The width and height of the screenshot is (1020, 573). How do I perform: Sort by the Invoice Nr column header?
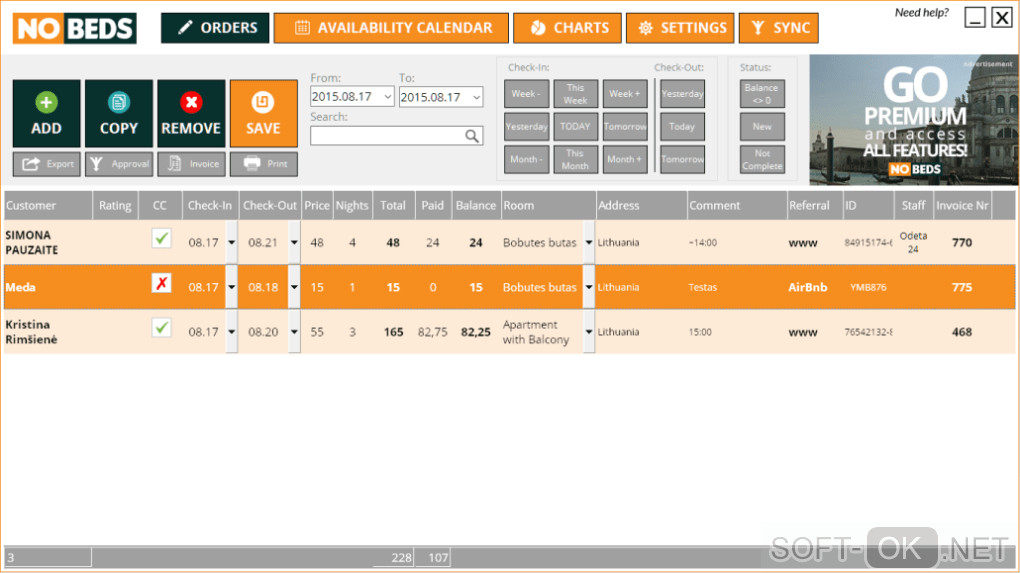(x=962, y=206)
